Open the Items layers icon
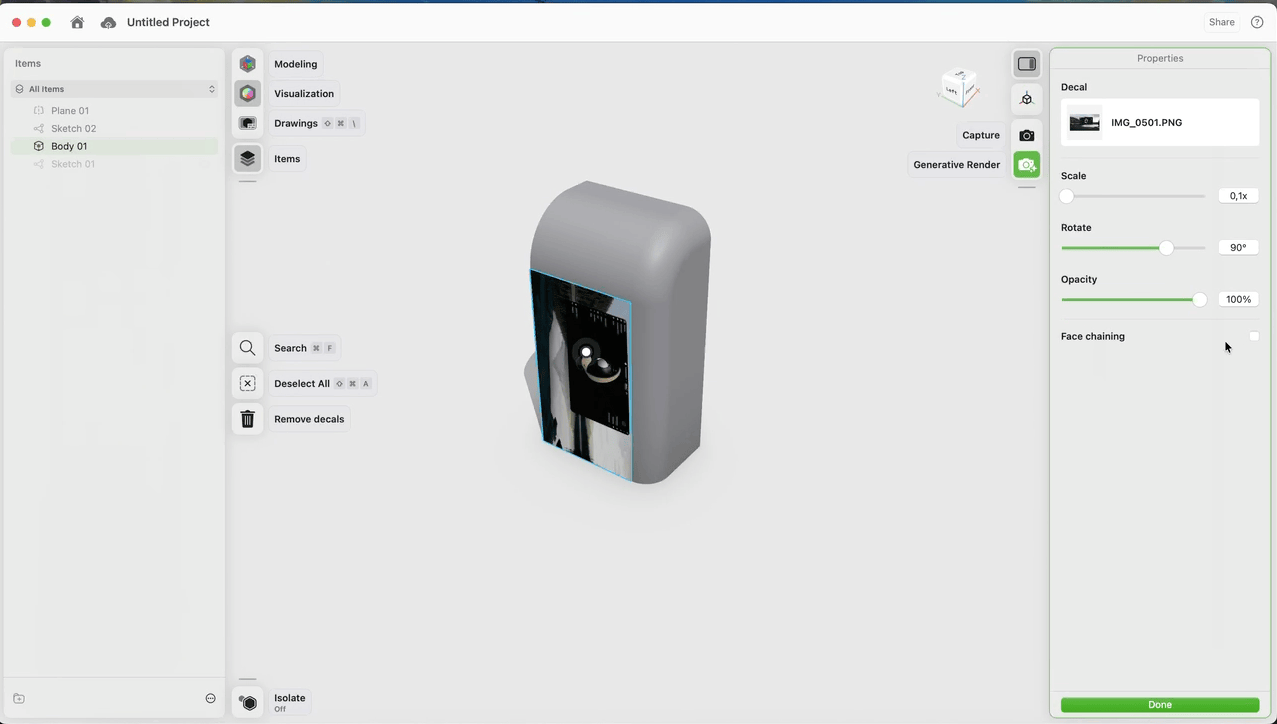 click(x=248, y=159)
